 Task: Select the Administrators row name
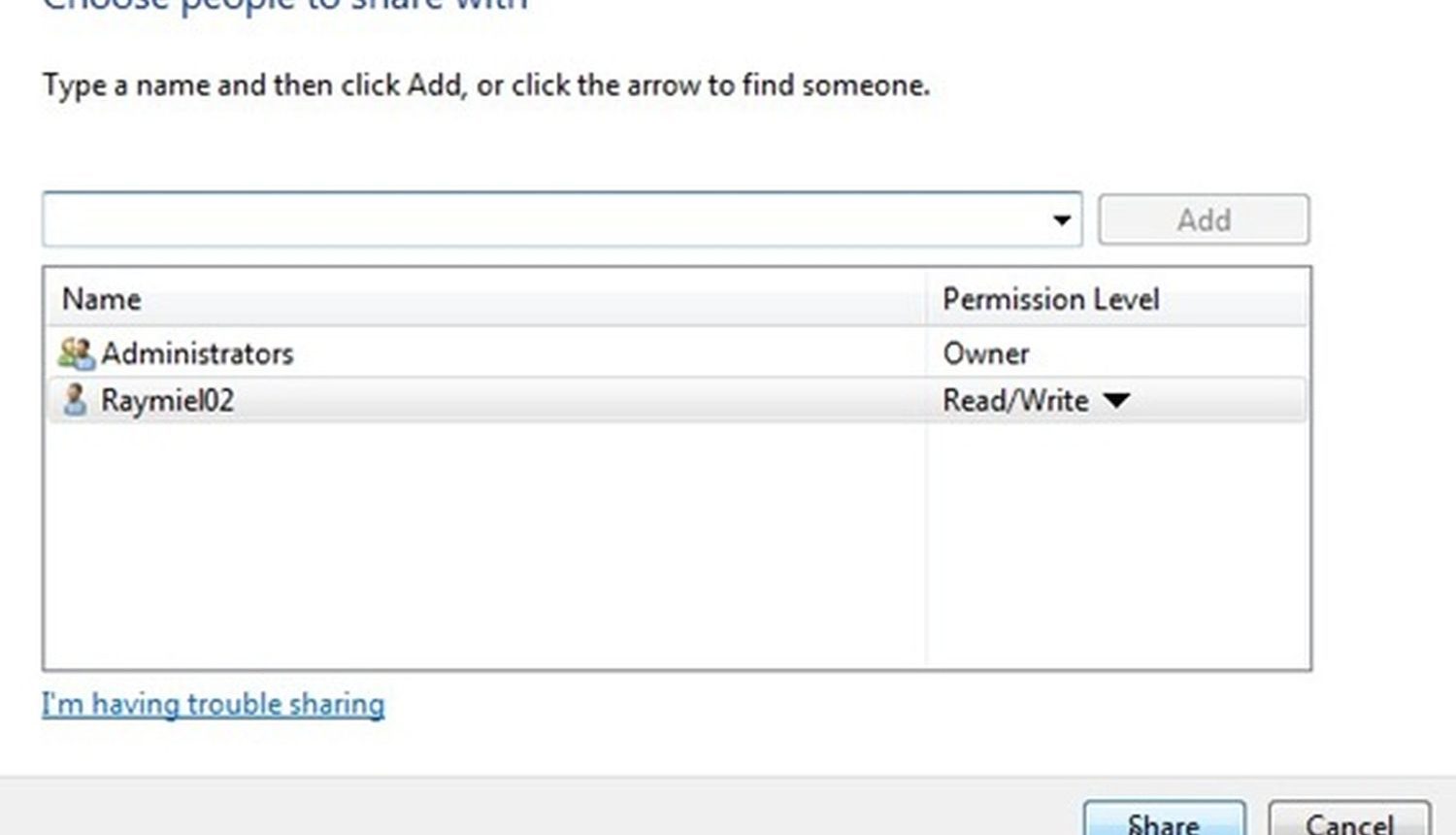click(197, 353)
